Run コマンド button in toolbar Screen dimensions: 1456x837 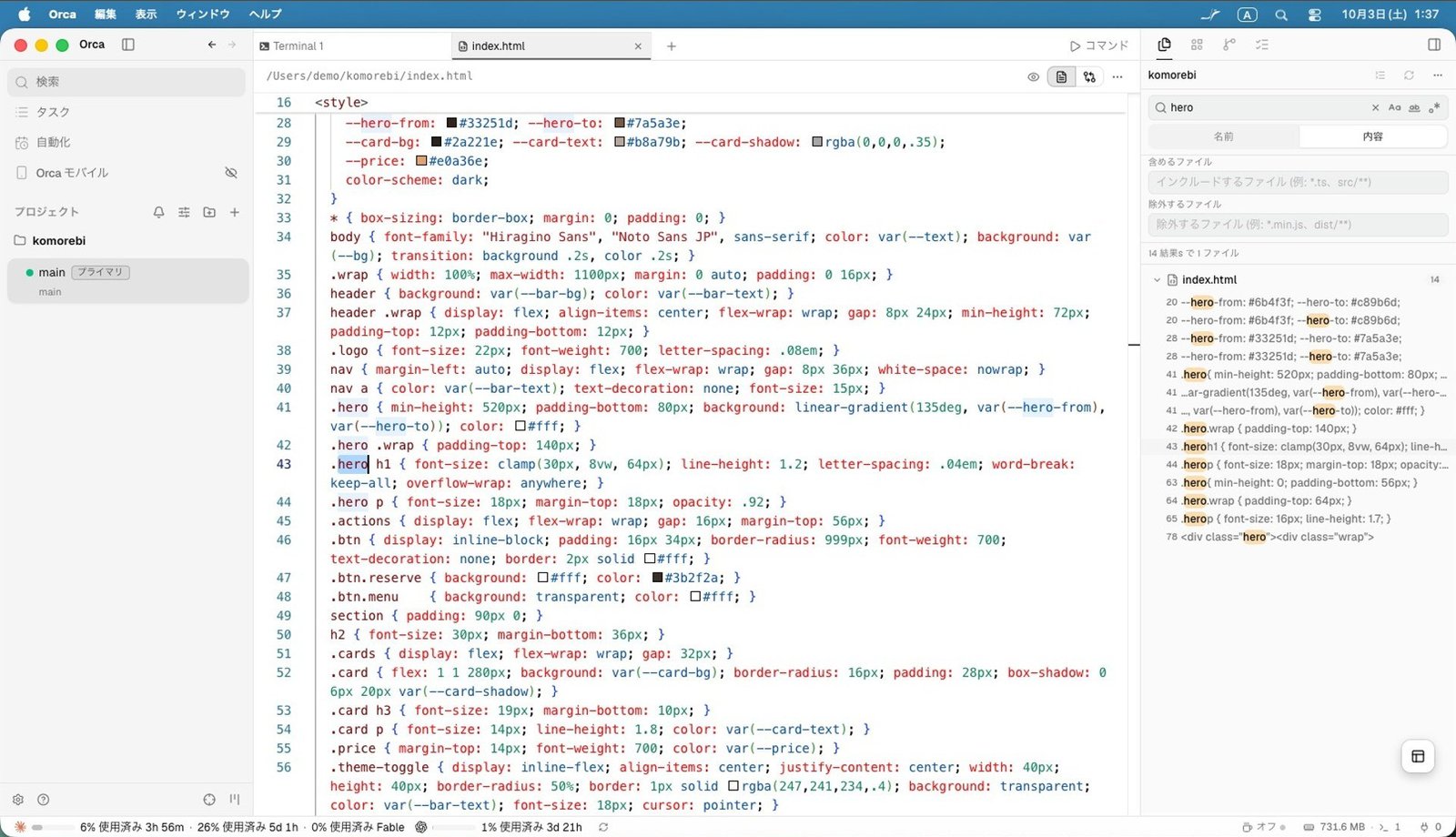1099,45
